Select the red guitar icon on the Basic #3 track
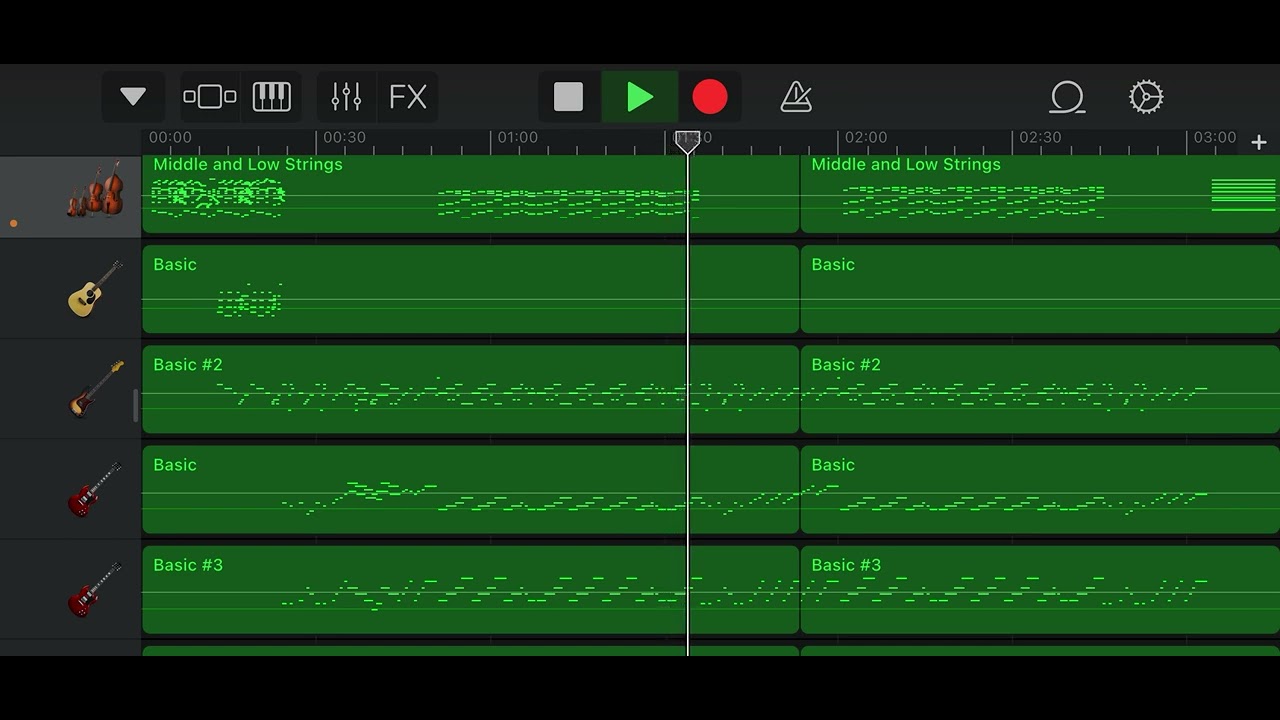This screenshot has height=720, width=1280. (95, 589)
